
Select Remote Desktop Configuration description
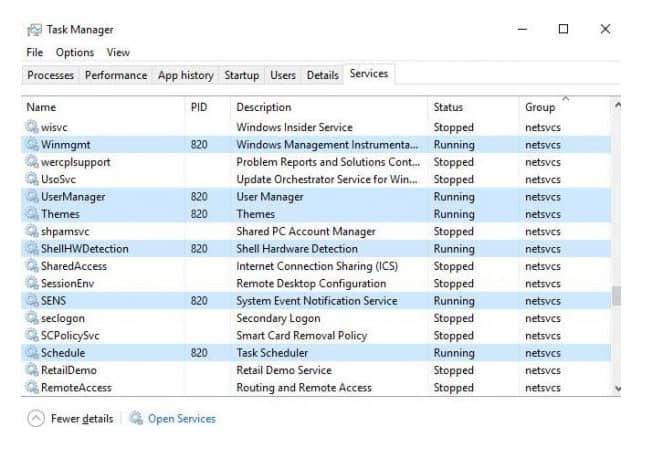(x=311, y=283)
